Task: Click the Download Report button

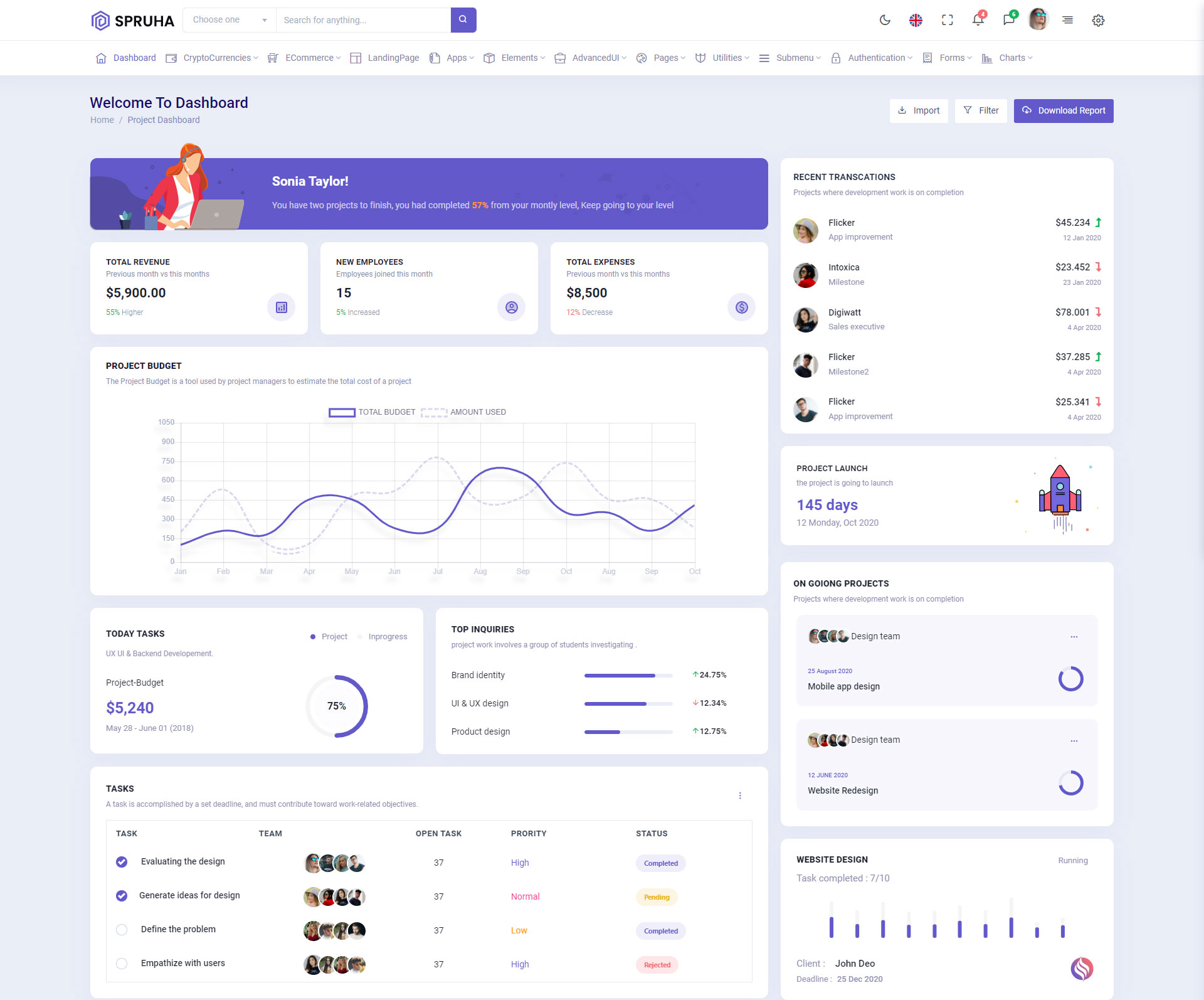Action: pos(1064,110)
